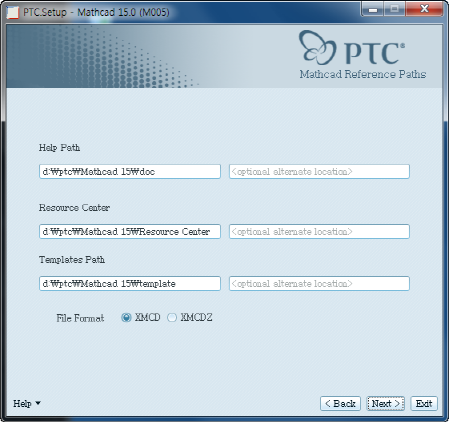Viewport: 449px width, 422px height.
Task: Set Resource Center optional alternate location
Action: coord(319,231)
